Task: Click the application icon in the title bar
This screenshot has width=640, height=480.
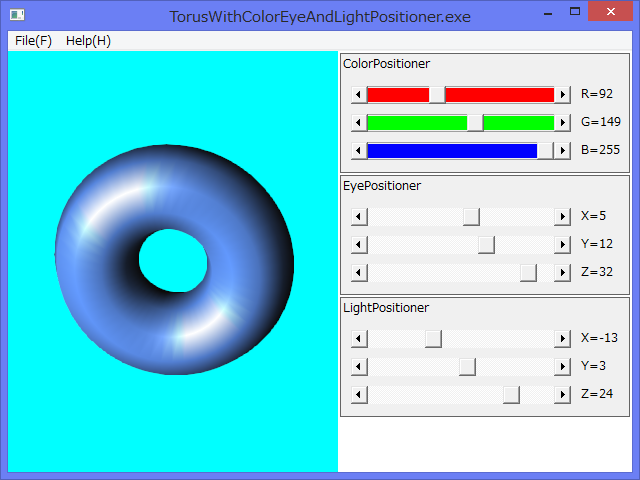Action: click(x=17, y=16)
